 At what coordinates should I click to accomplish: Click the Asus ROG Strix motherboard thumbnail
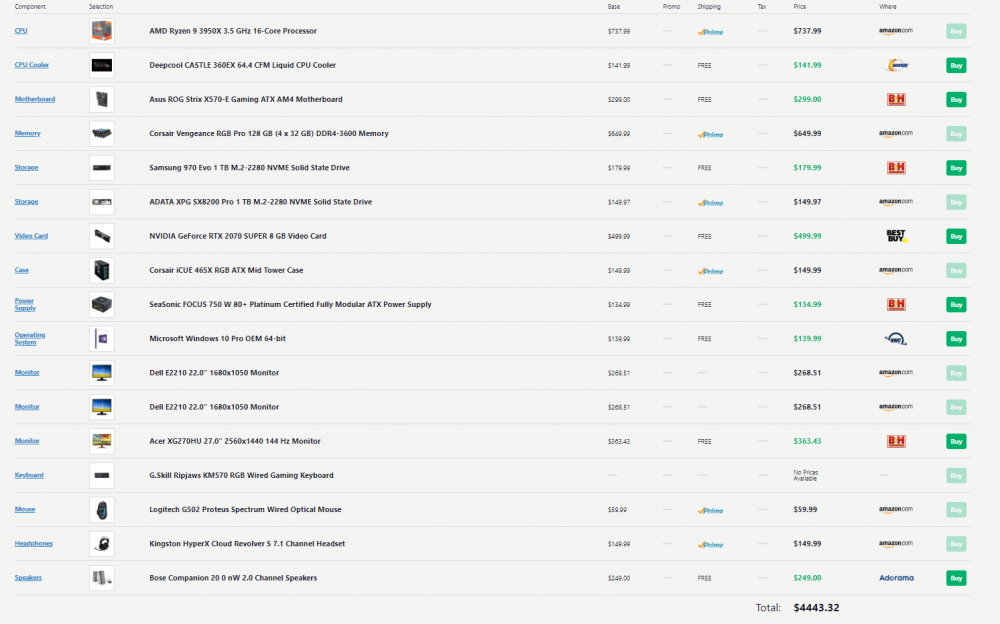[102, 99]
